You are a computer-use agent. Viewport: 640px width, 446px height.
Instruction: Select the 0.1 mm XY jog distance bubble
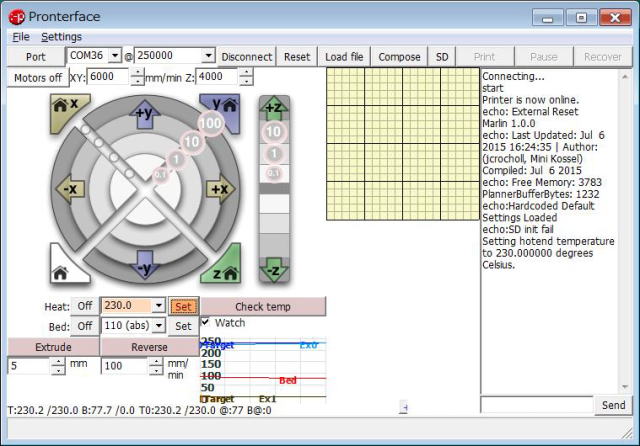click(x=160, y=175)
